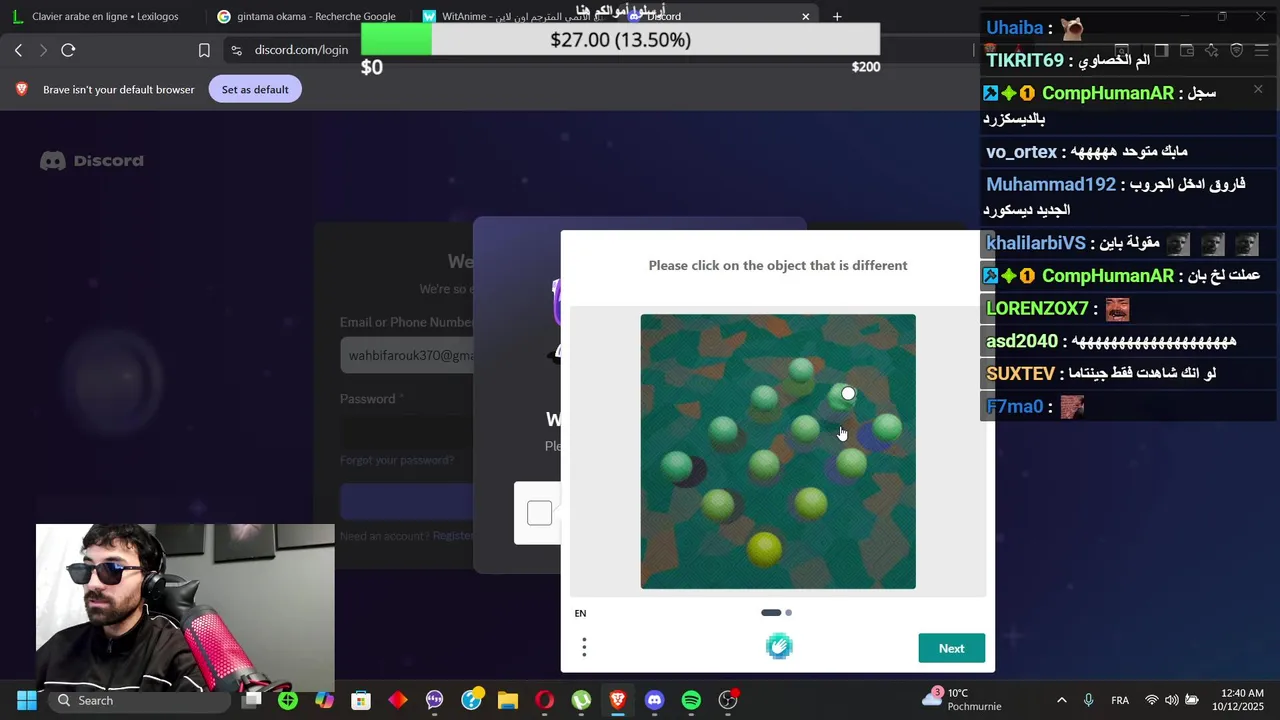Viewport: 1280px width, 720px height.
Task: Click username Muhammad192 in the chat overlay
Action: point(1050,185)
